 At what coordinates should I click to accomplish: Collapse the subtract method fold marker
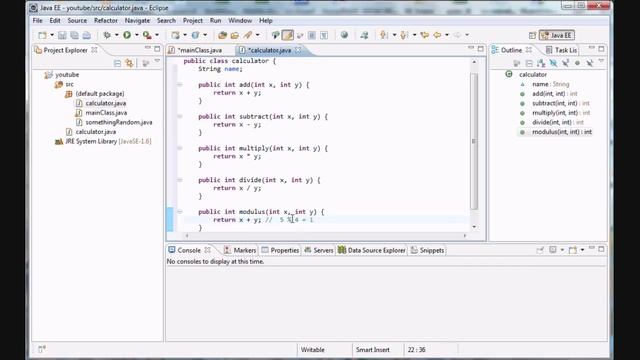pyautogui.click(x=180, y=116)
